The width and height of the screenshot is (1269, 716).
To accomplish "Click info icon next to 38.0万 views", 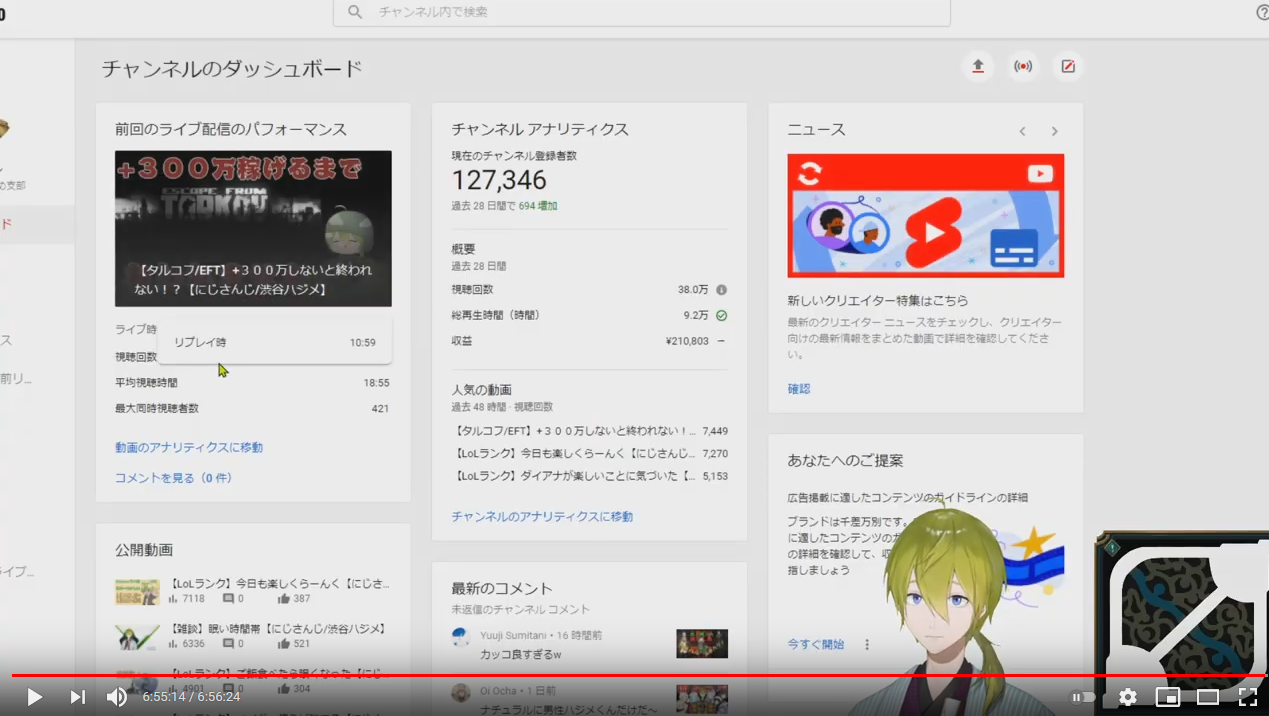I will (x=721, y=290).
